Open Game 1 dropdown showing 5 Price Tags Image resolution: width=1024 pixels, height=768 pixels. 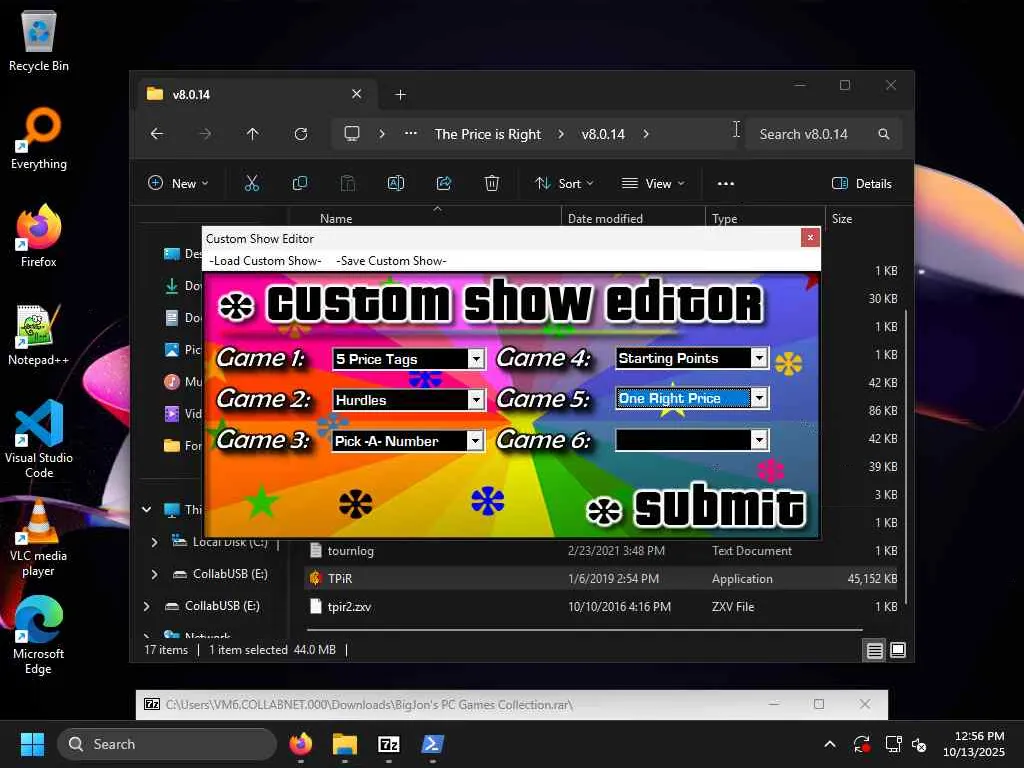476,359
